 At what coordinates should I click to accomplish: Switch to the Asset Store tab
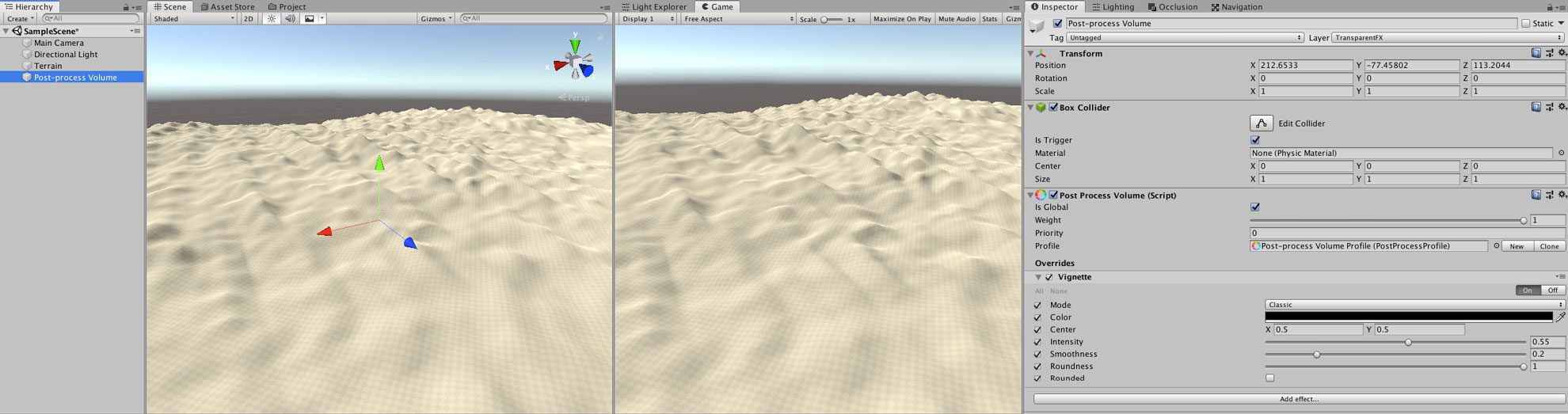(226, 6)
